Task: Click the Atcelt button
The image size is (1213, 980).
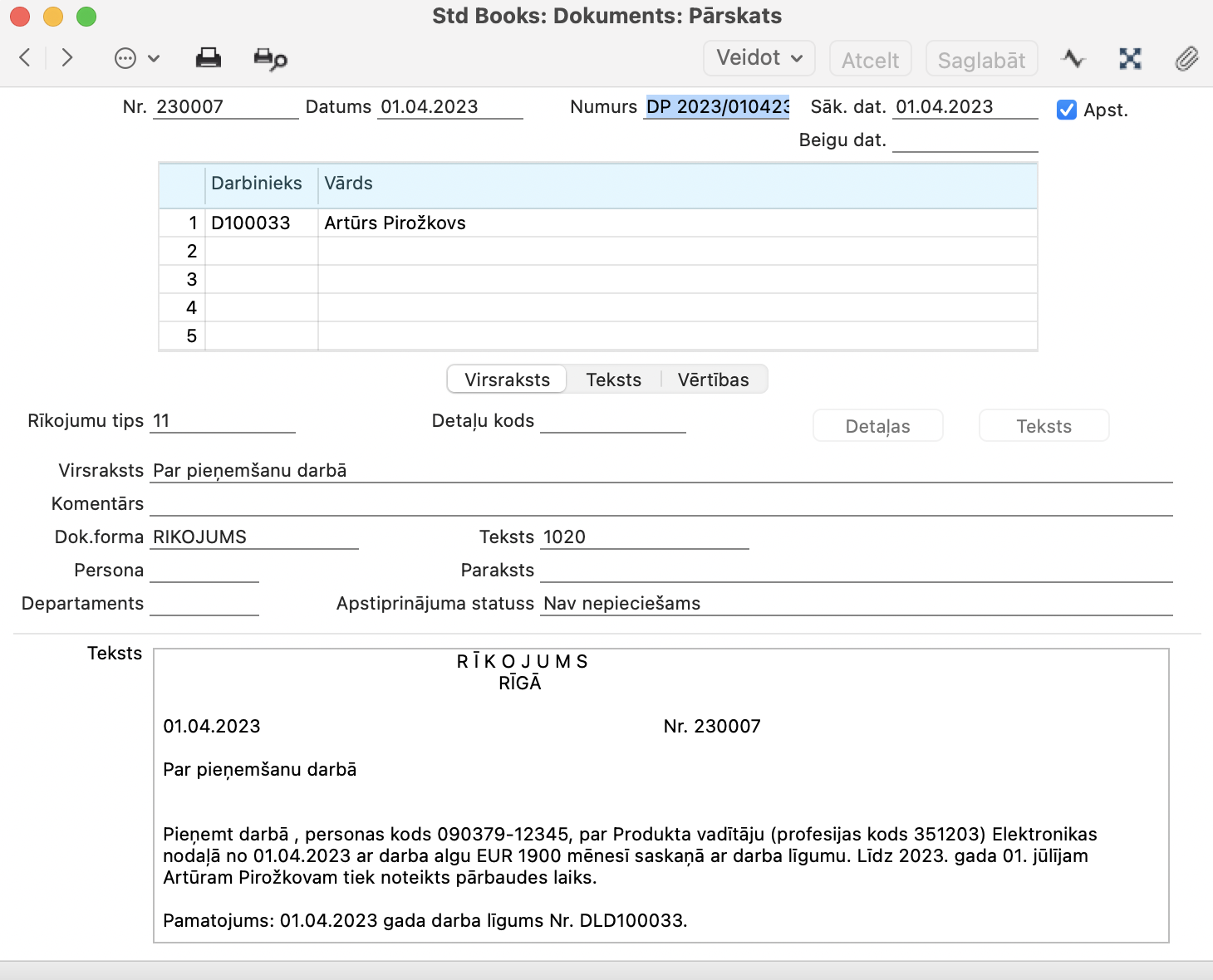Action: (870, 60)
